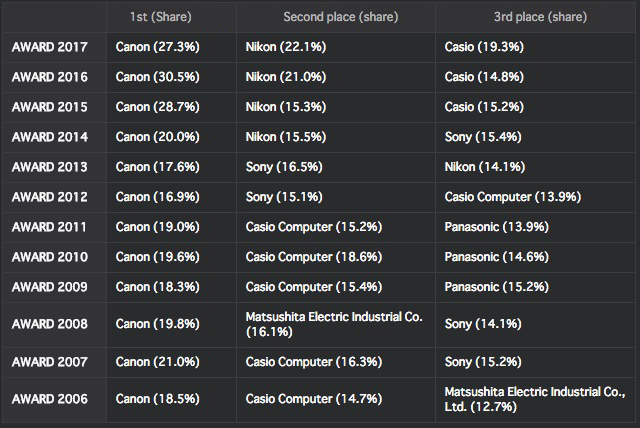Click the 1st (Share) column header

coord(160,17)
